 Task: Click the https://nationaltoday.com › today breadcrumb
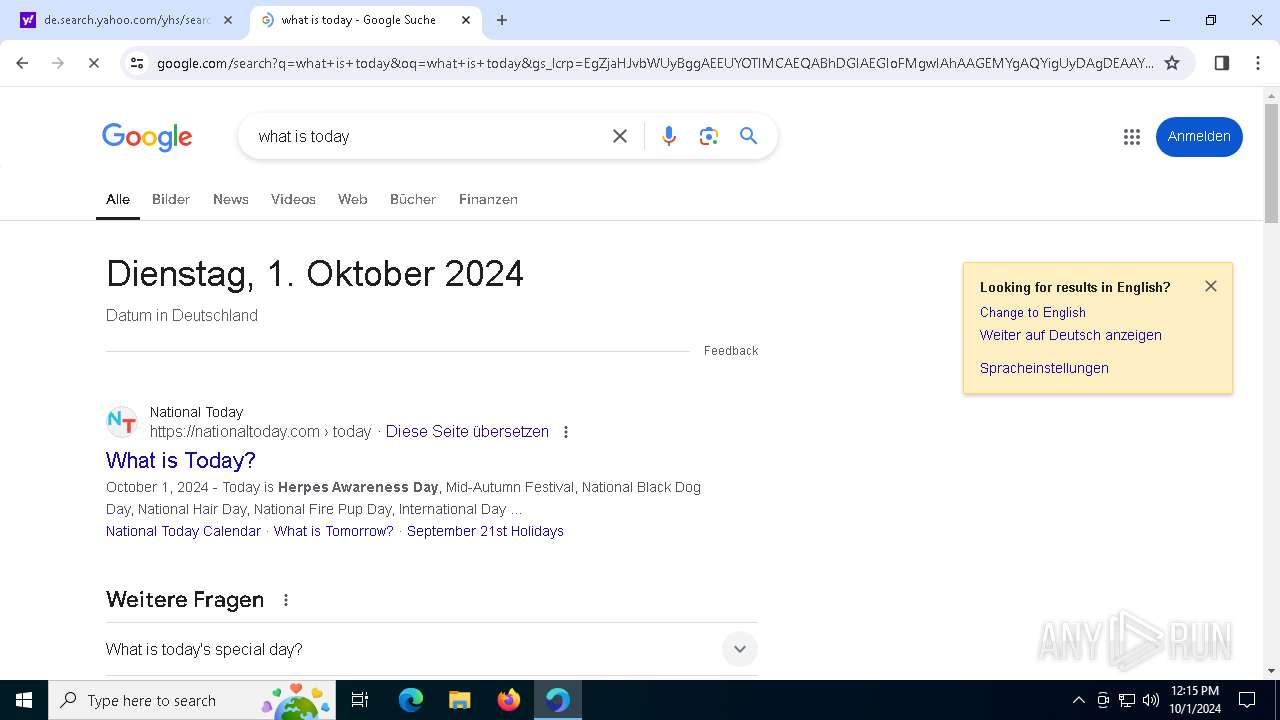point(261,432)
